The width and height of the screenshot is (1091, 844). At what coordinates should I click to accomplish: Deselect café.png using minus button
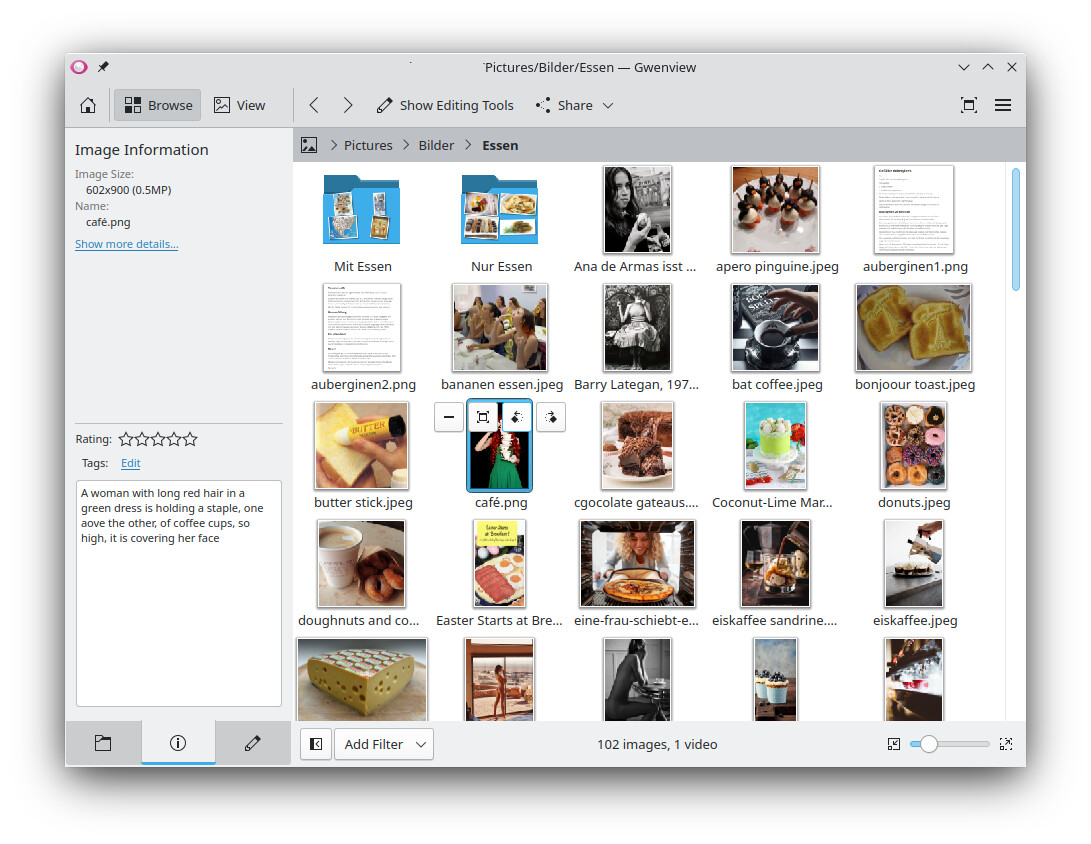pyautogui.click(x=449, y=417)
